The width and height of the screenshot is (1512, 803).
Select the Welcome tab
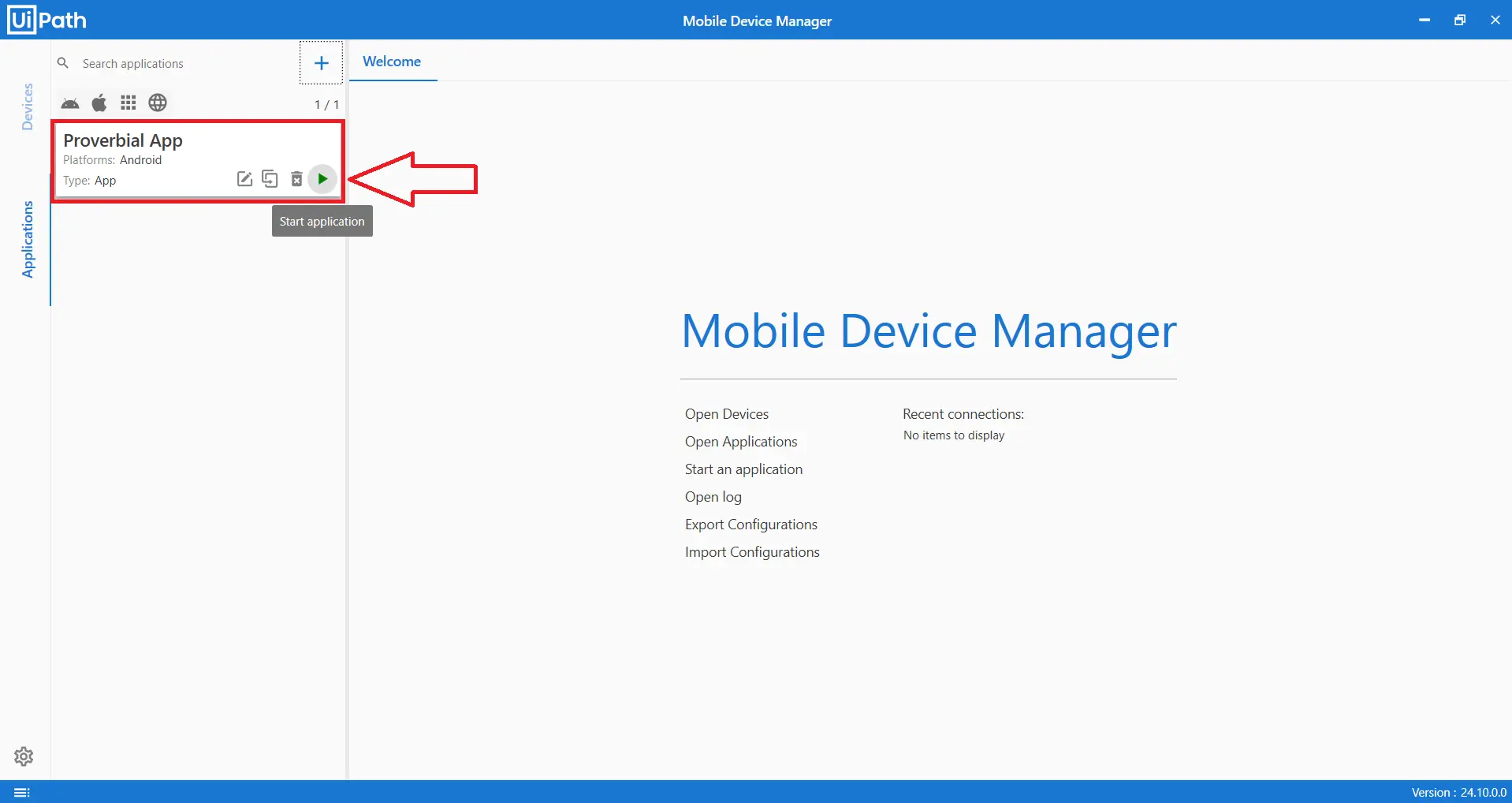[x=392, y=62]
